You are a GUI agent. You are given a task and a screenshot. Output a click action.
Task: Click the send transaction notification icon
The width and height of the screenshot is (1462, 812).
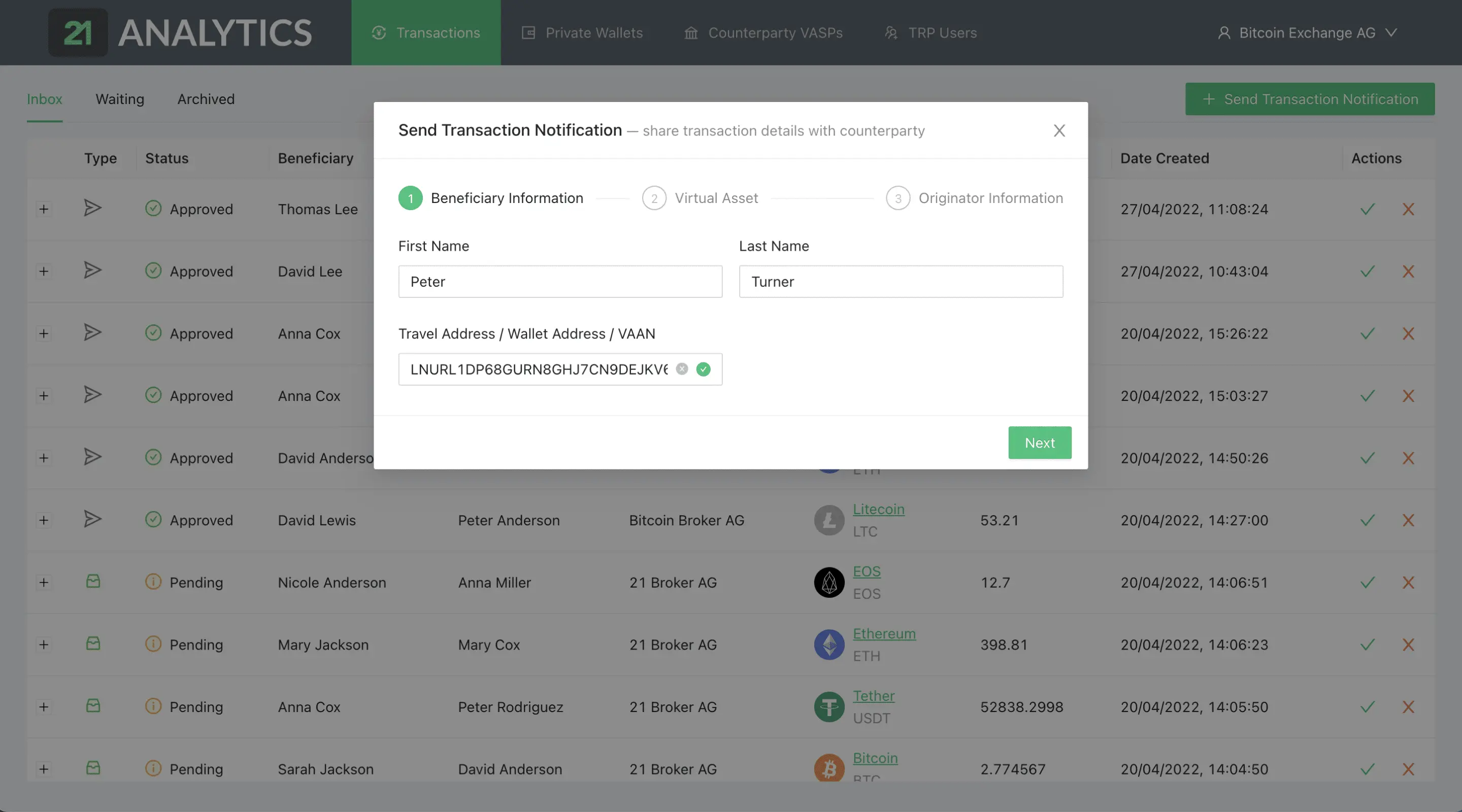pos(1208,98)
